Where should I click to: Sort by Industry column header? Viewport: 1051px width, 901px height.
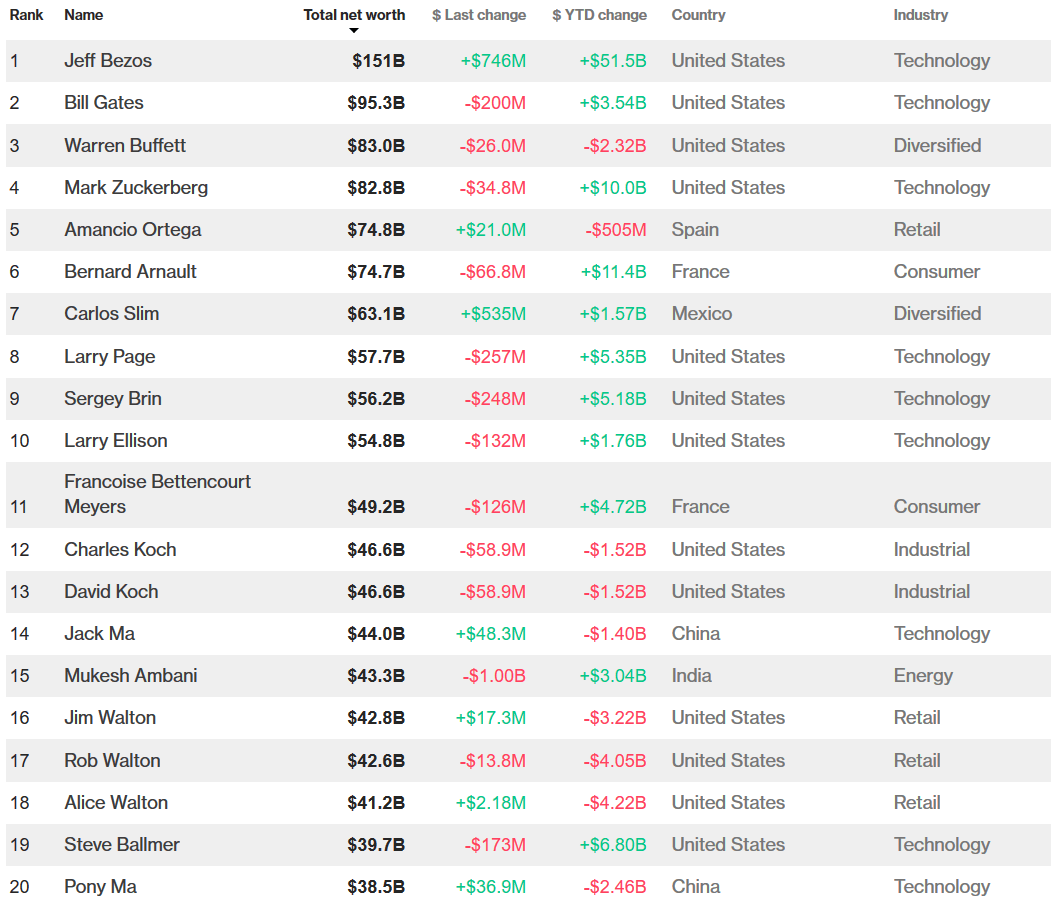tap(920, 15)
